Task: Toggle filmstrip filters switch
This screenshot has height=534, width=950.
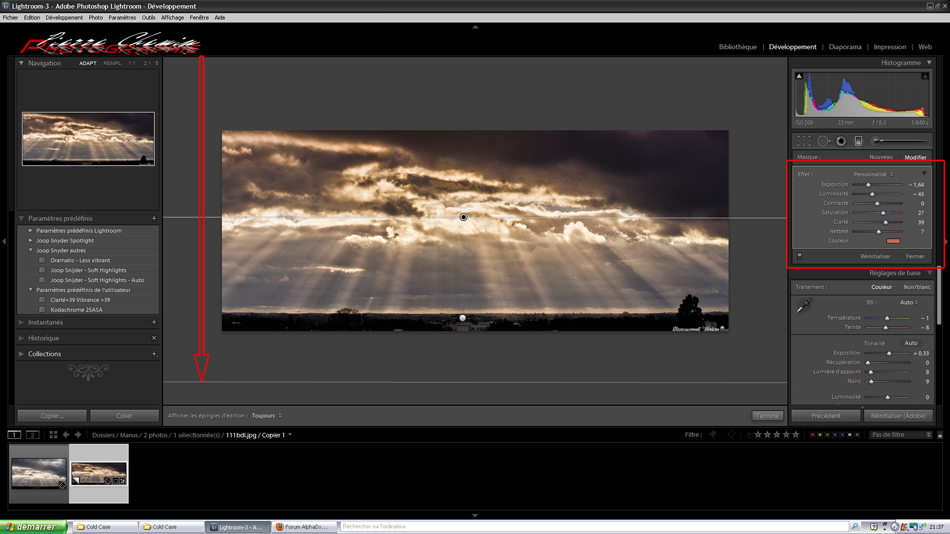Action: click(x=940, y=435)
